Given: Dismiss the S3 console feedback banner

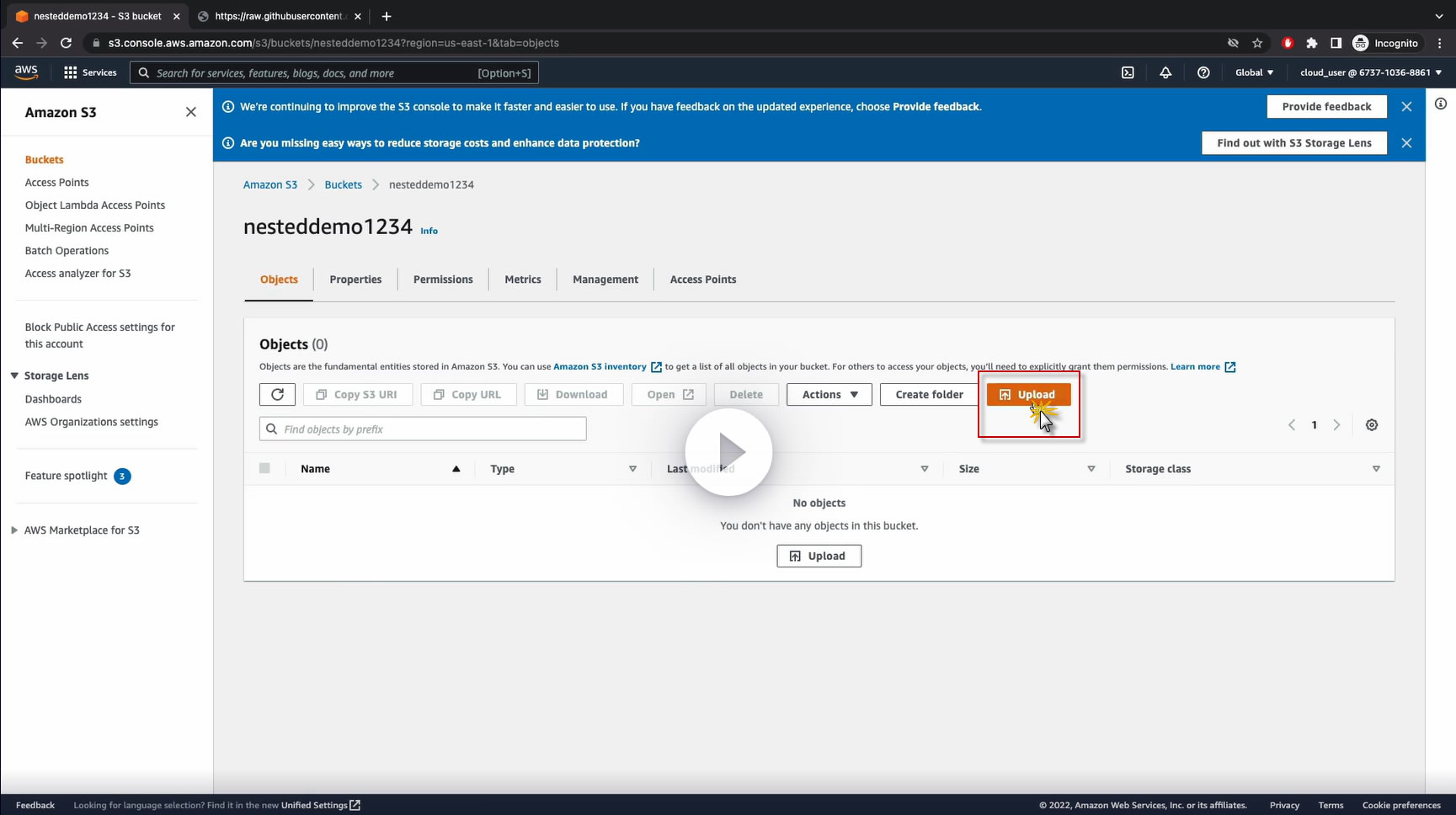Looking at the screenshot, I should [x=1406, y=107].
